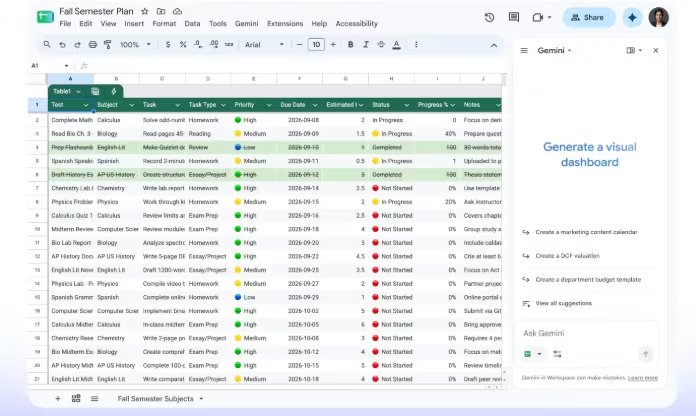Format as currency with dollar icon
The height and width of the screenshot is (416, 696).
pos(168,44)
